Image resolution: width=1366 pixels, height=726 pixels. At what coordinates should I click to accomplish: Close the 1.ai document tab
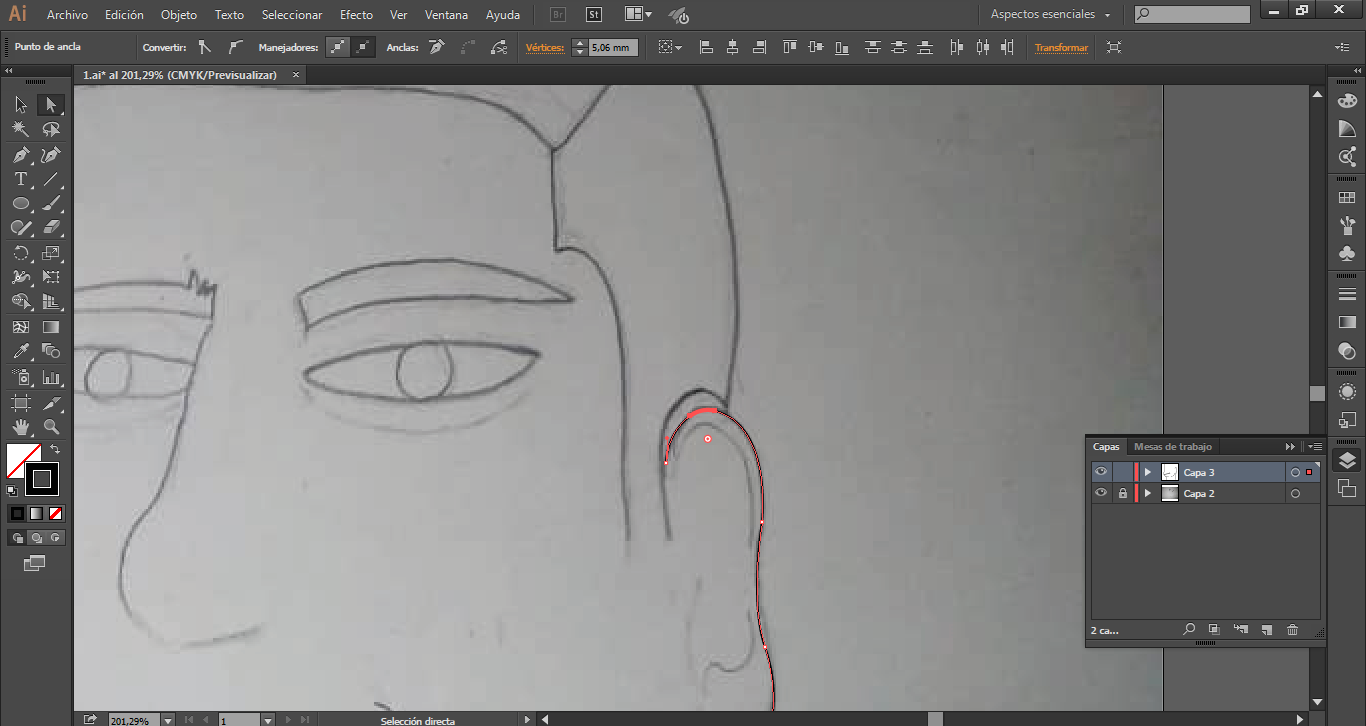click(x=296, y=75)
